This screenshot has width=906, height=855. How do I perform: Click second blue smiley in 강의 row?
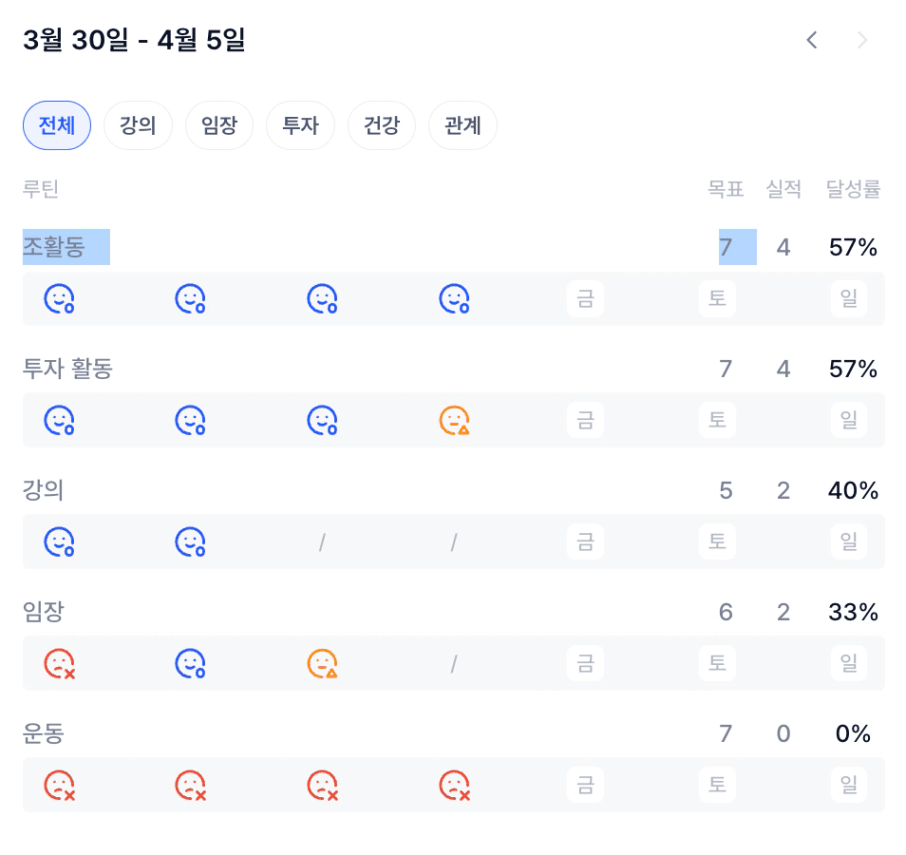click(x=190, y=542)
